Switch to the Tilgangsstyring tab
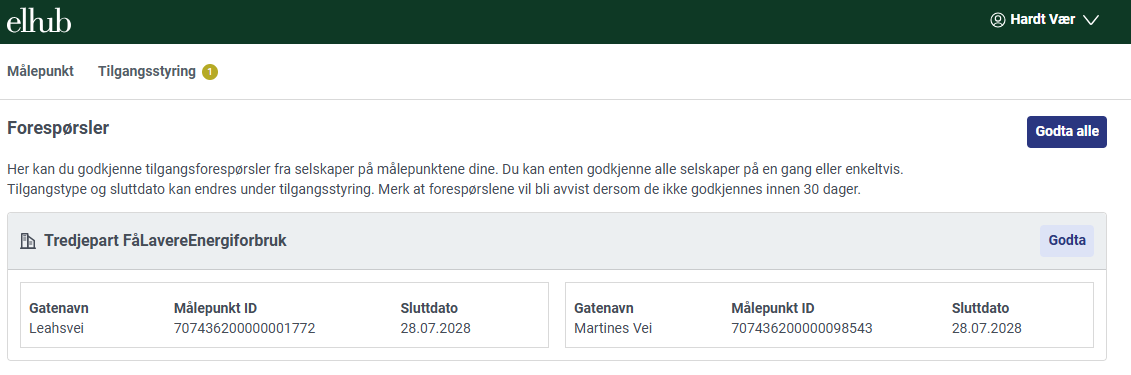The image size is (1131, 375). pyautogui.click(x=147, y=71)
